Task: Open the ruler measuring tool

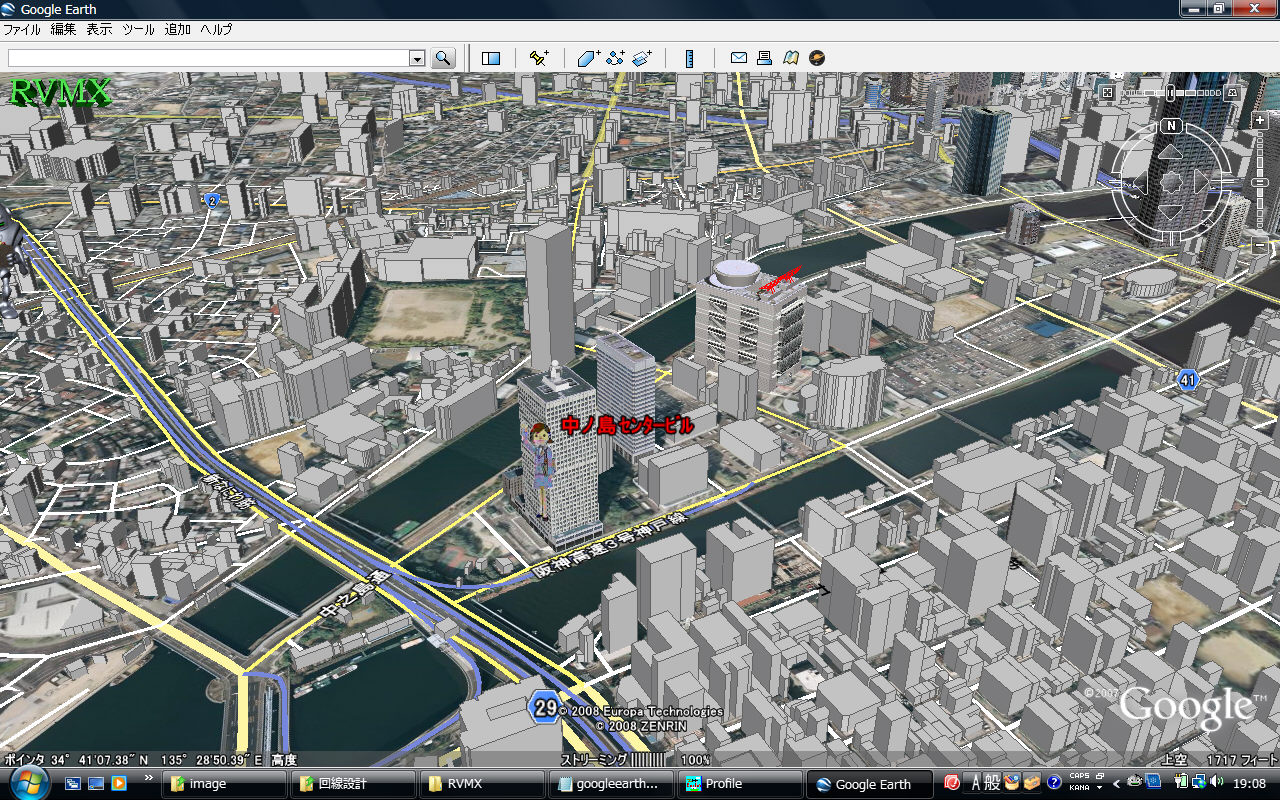Action: (x=690, y=58)
